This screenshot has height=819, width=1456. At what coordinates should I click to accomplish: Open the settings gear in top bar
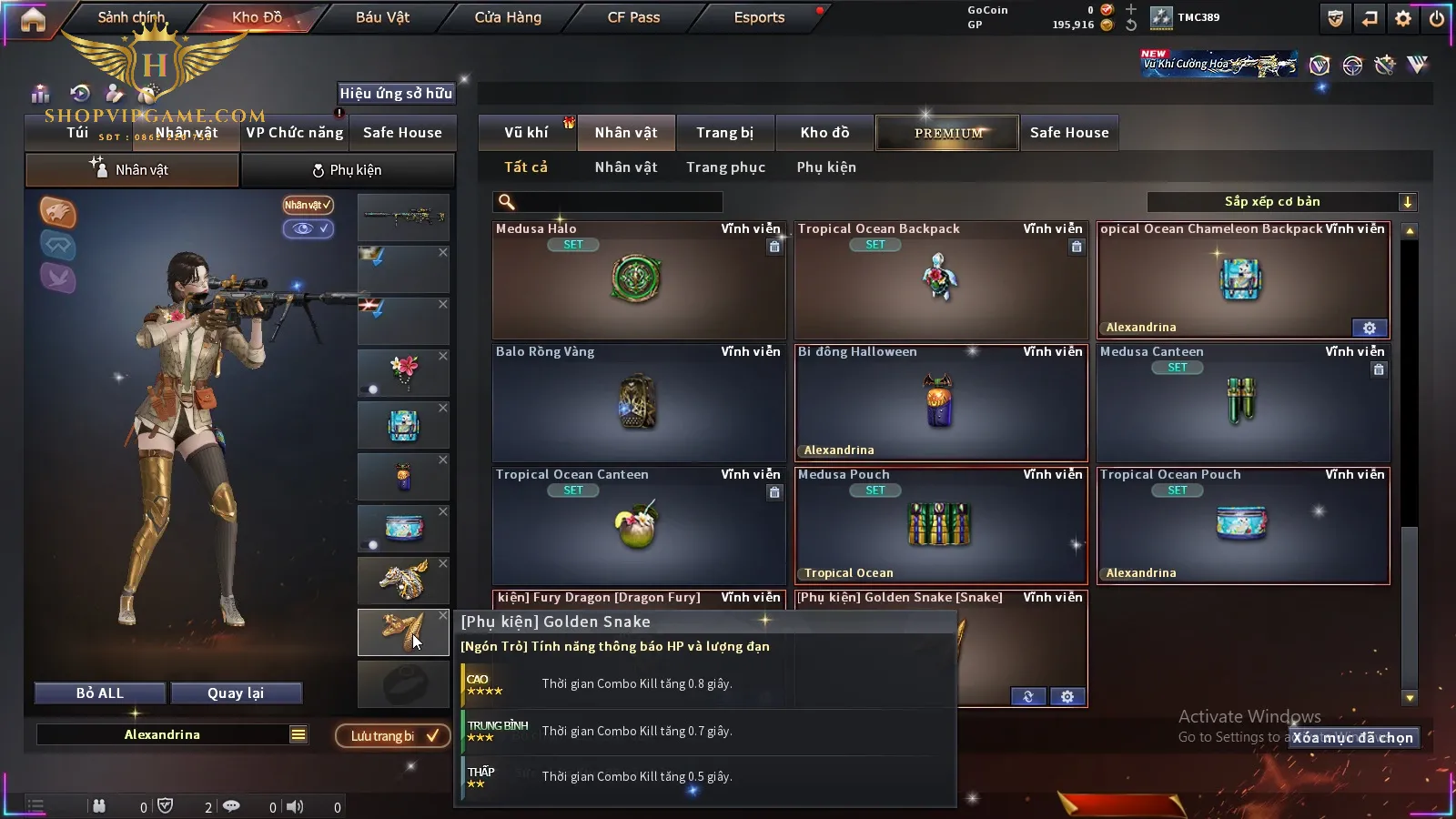tap(1403, 18)
